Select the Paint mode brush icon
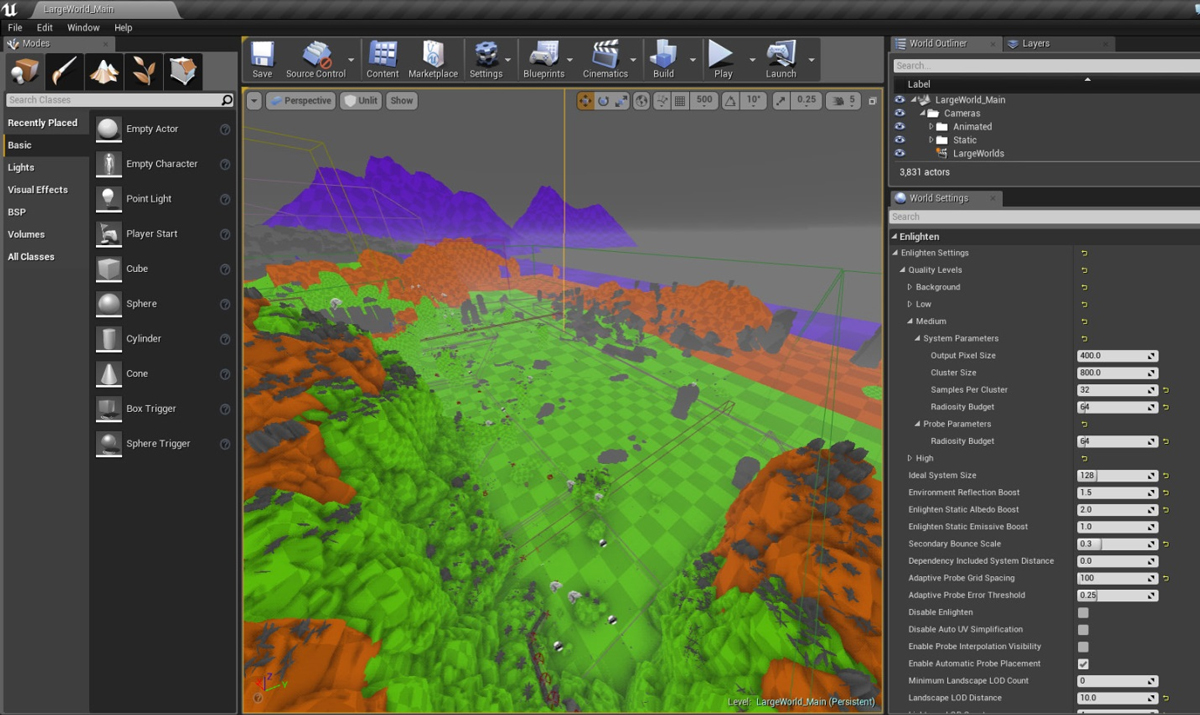 click(x=64, y=71)
